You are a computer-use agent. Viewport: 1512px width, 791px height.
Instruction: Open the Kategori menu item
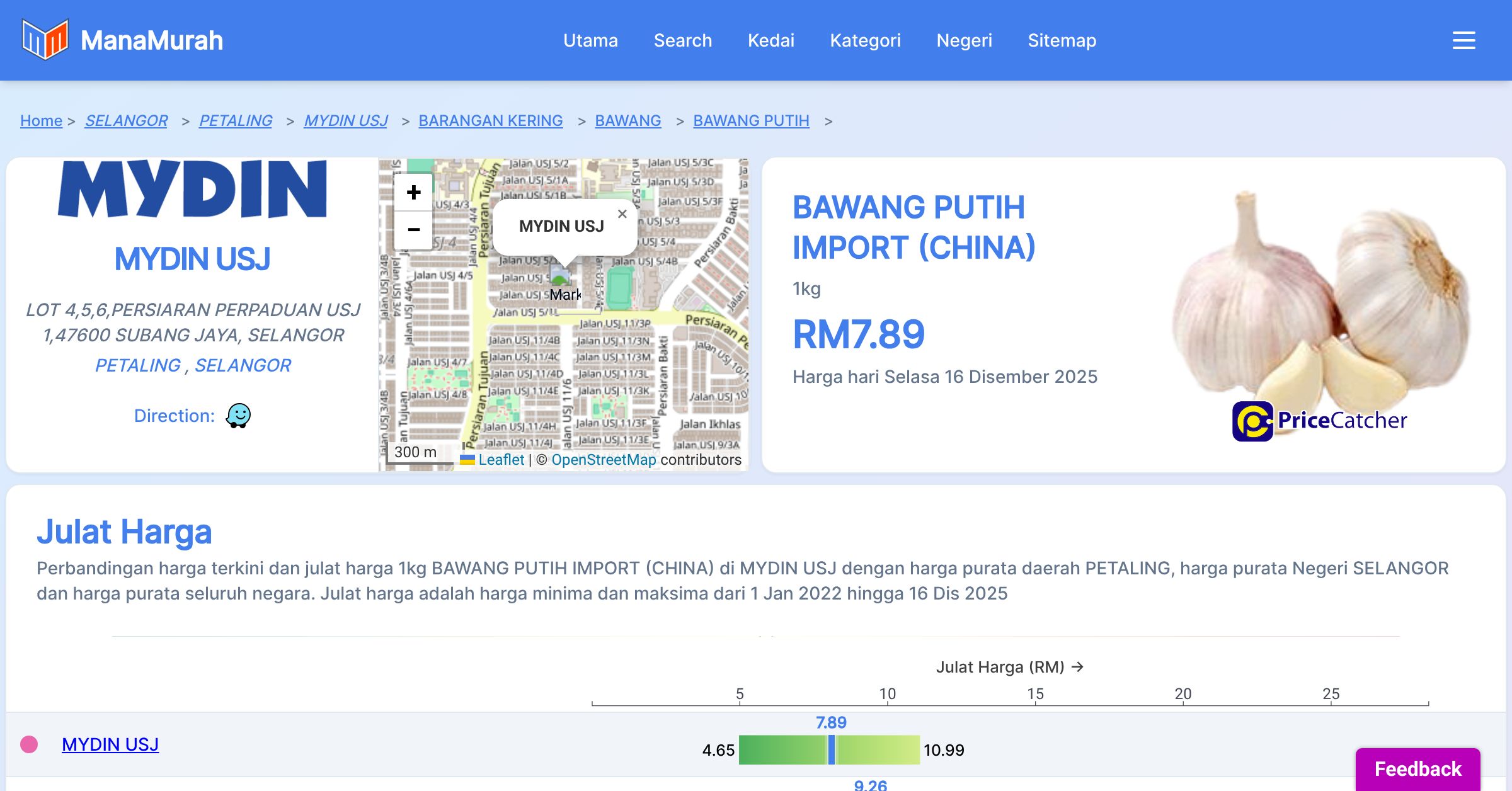(x=865, y=40)
